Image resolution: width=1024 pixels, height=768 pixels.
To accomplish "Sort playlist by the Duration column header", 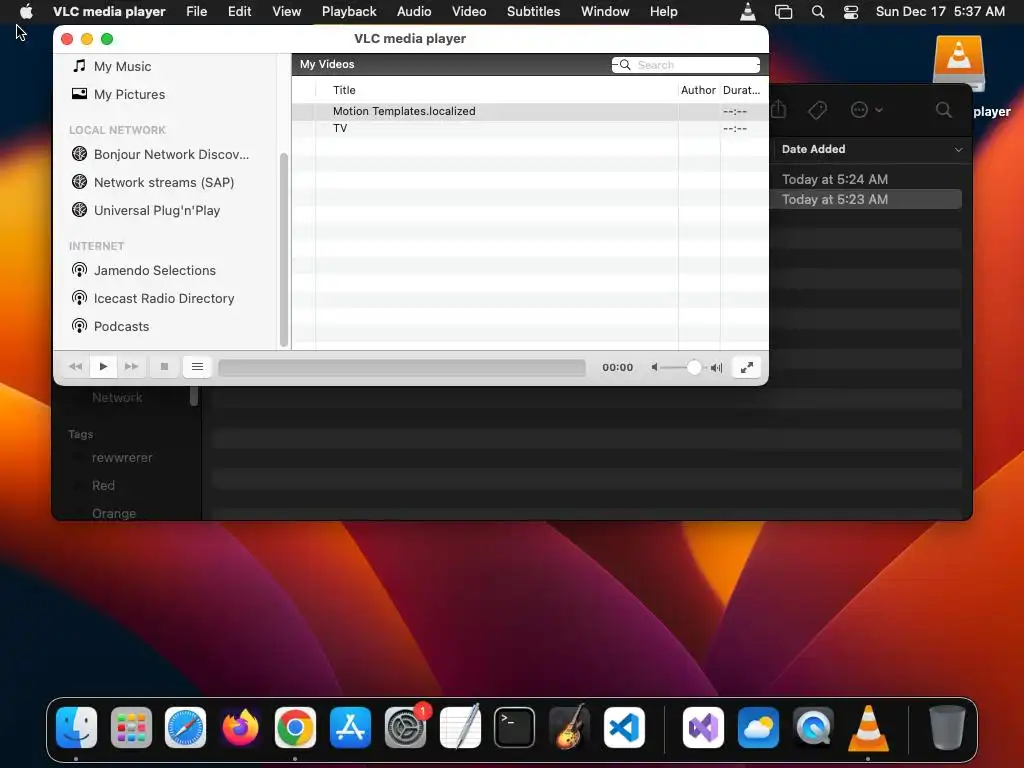I will (x=741, y=90).
